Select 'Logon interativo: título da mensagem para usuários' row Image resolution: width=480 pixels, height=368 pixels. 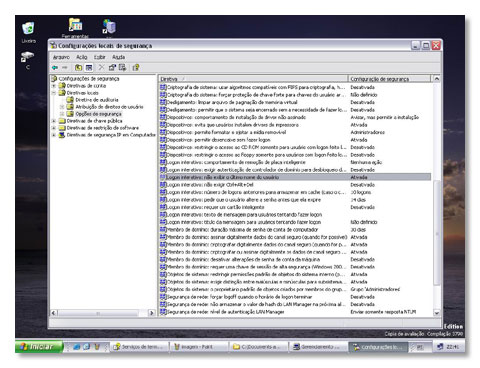295,222
